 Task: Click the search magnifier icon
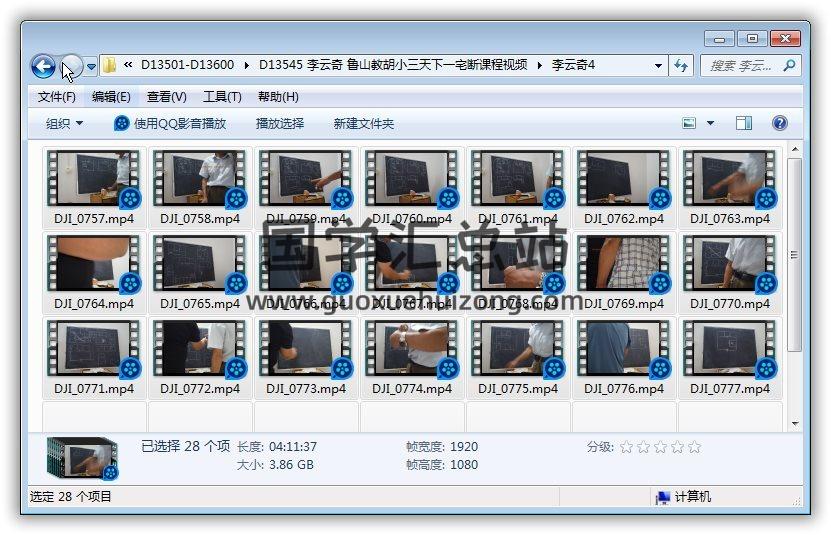coord(789,66)
